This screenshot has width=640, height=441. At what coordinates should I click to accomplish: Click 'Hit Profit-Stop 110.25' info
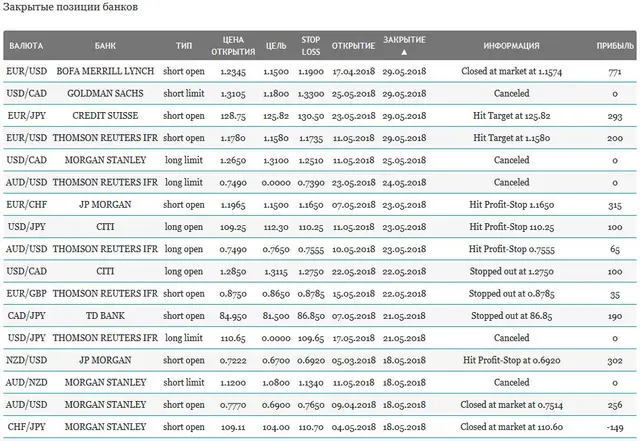coord(511,227)
